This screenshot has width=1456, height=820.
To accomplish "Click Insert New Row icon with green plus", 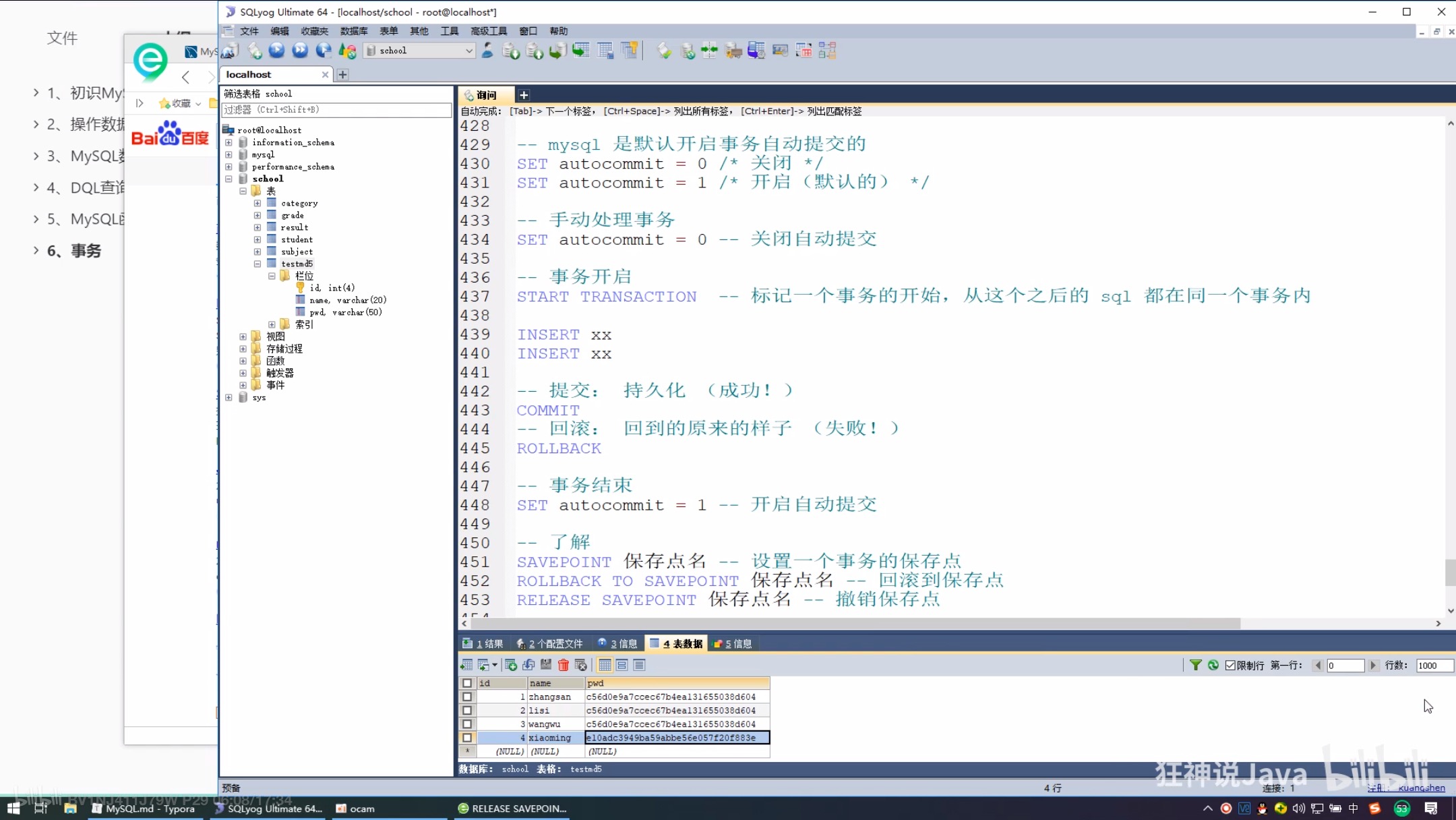I will pos(511,666).
